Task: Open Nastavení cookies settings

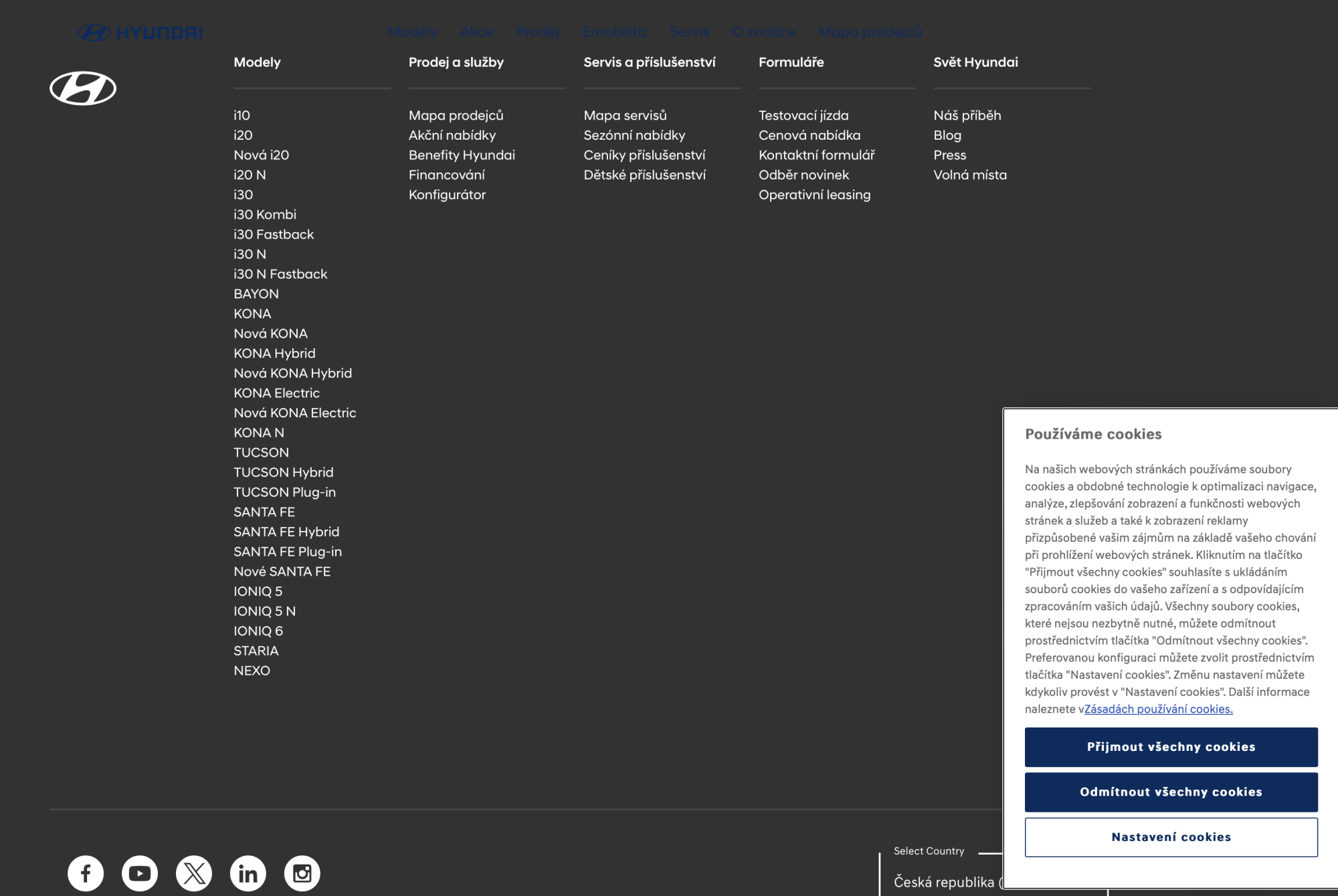Action: tap(1171, 836)
